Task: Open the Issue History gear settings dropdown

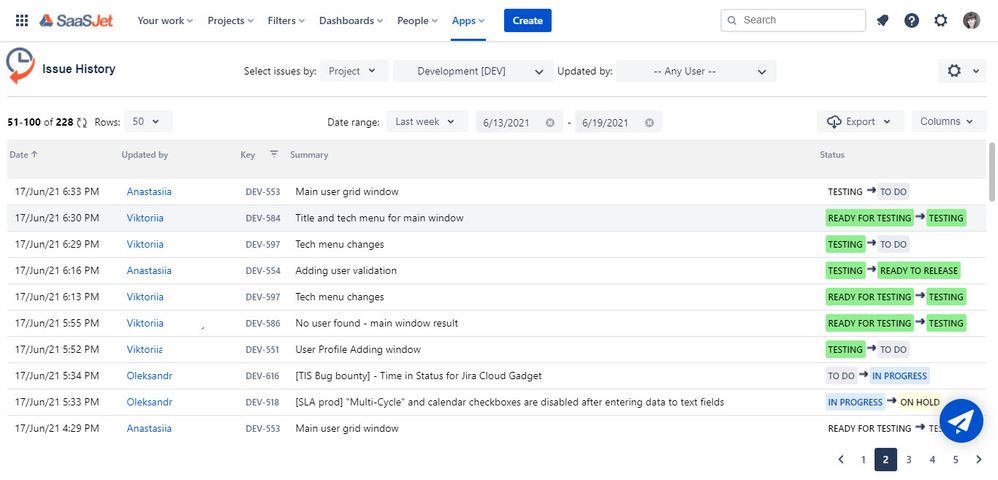Action: [x=962, y=71]
